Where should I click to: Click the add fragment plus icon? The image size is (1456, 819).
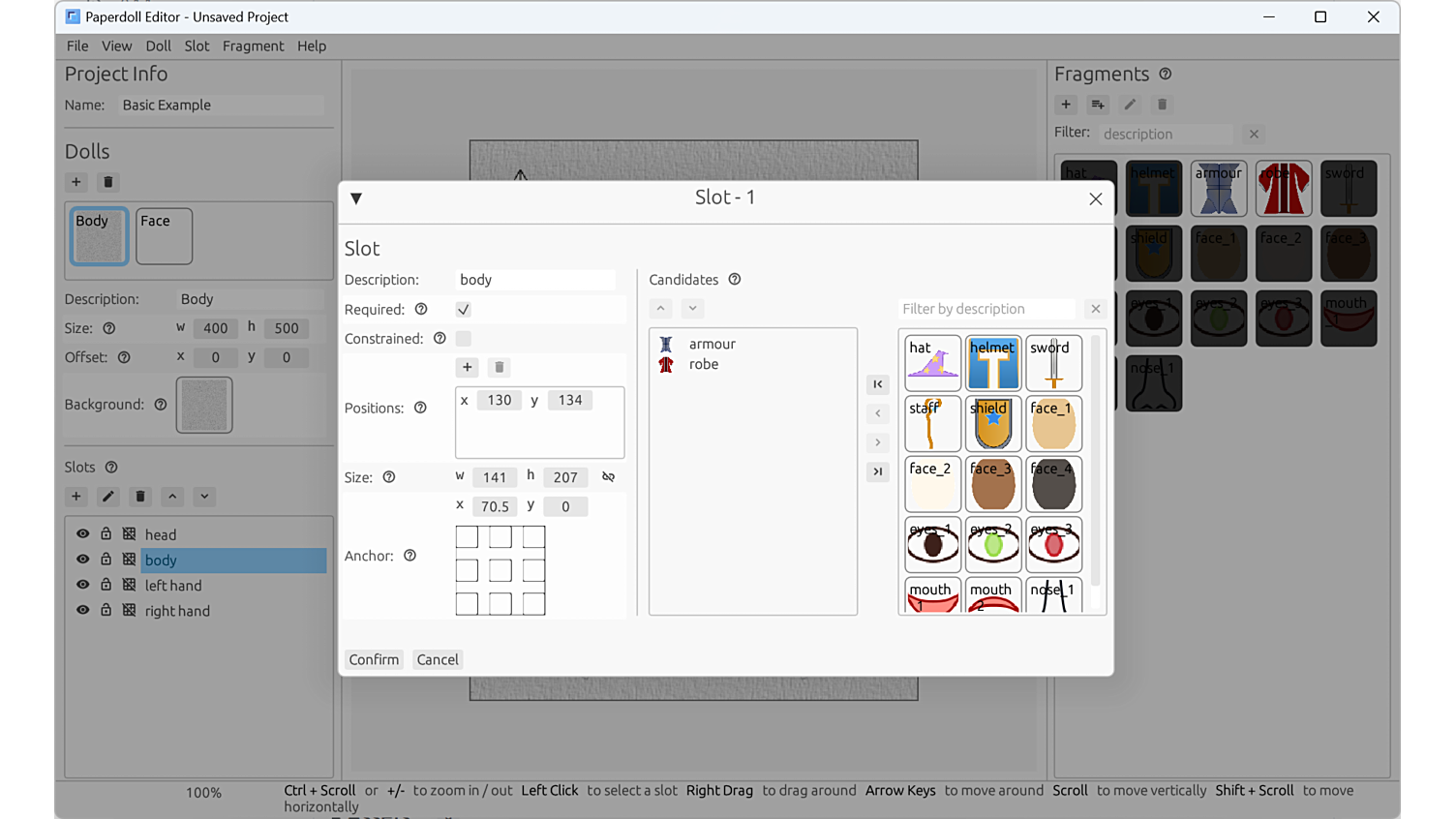[1066, 105]
